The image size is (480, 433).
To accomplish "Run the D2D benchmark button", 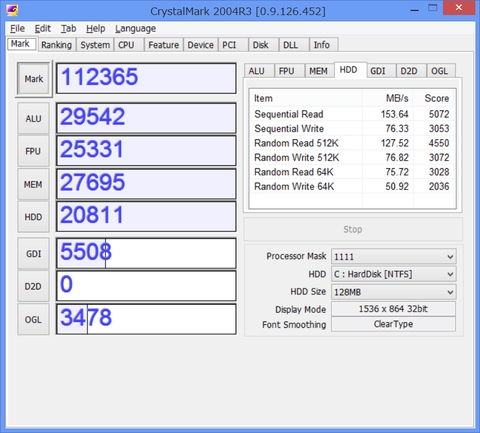I will (x=33, y=286).
